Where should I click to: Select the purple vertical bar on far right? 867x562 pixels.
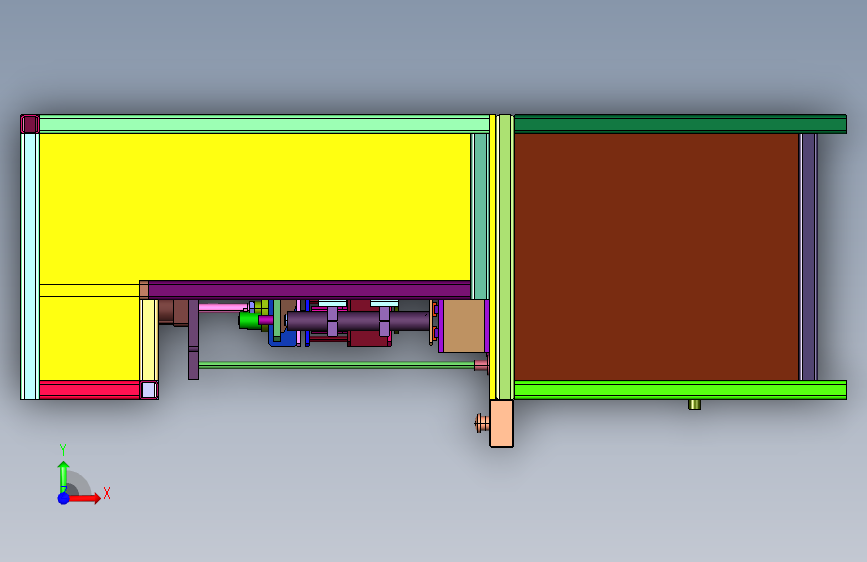(808, 257)
